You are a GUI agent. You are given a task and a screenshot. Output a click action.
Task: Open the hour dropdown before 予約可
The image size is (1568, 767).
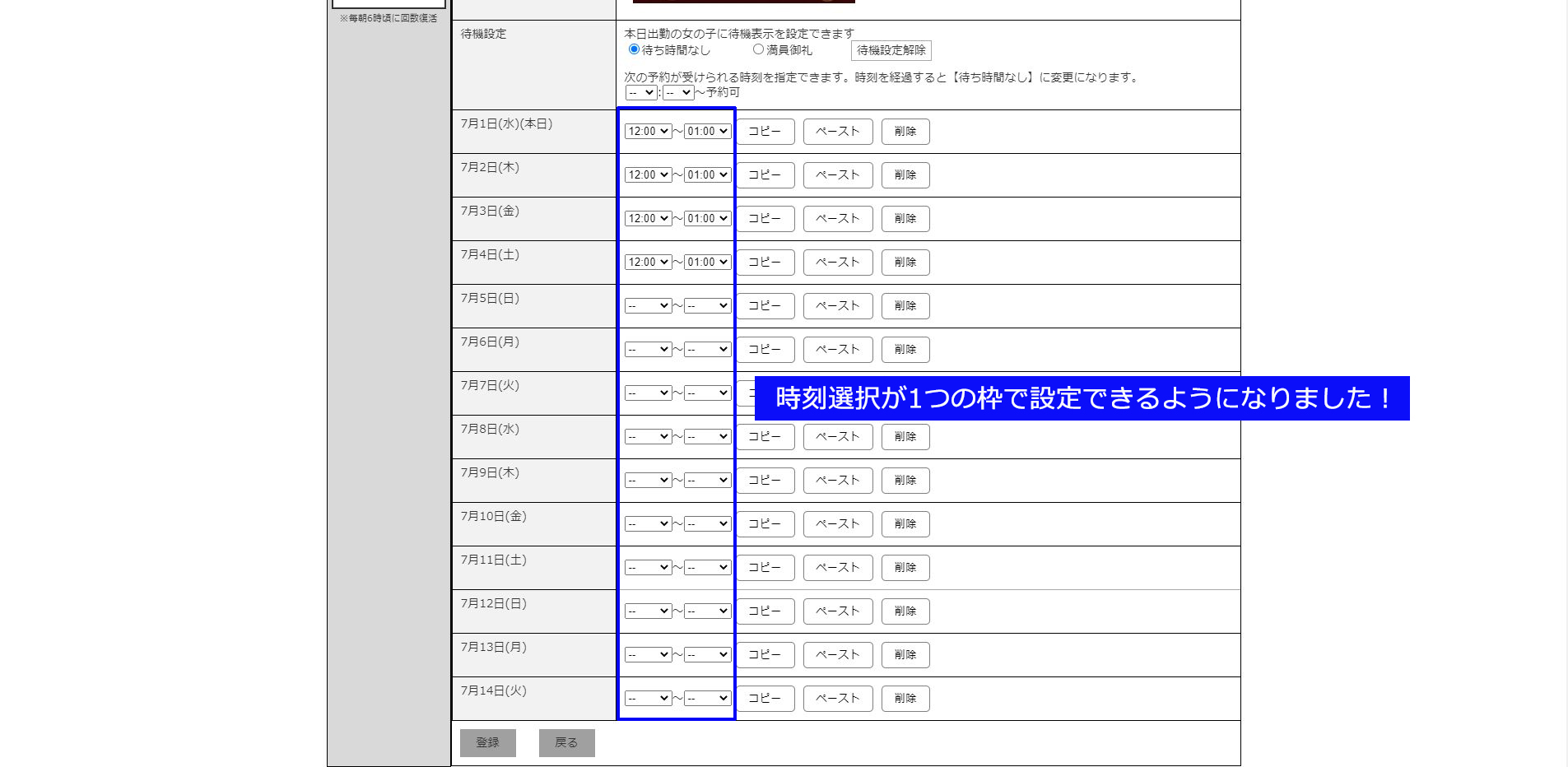click(x=641, y=92)
